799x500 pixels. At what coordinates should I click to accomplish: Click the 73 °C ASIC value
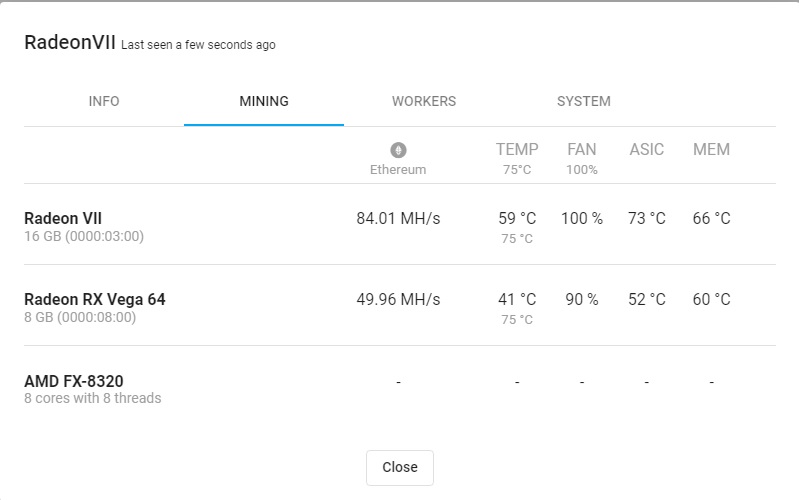[x=647, y=219]
